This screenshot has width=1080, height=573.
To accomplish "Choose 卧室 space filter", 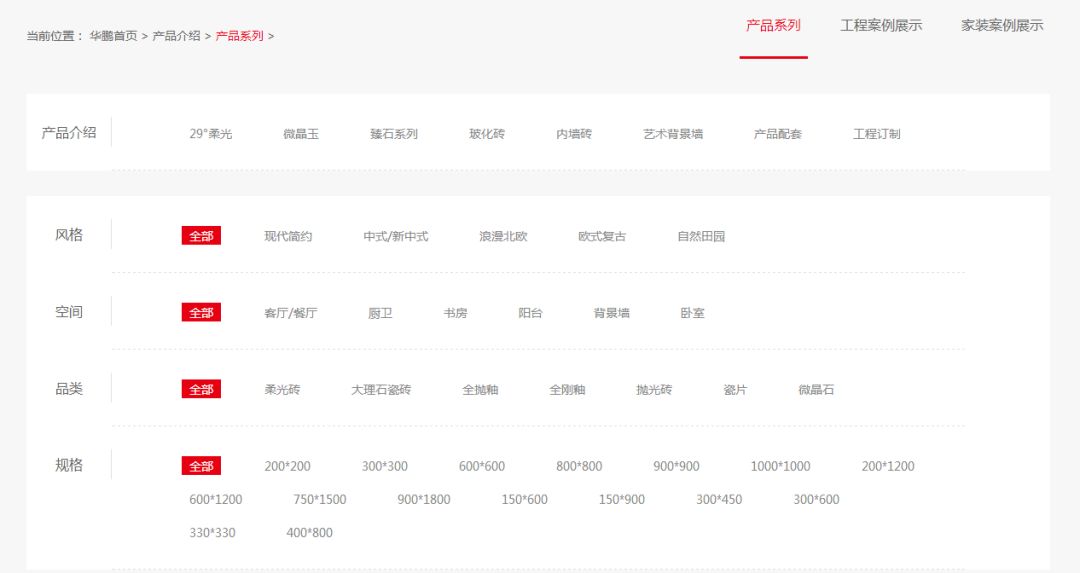I will 692,313.
